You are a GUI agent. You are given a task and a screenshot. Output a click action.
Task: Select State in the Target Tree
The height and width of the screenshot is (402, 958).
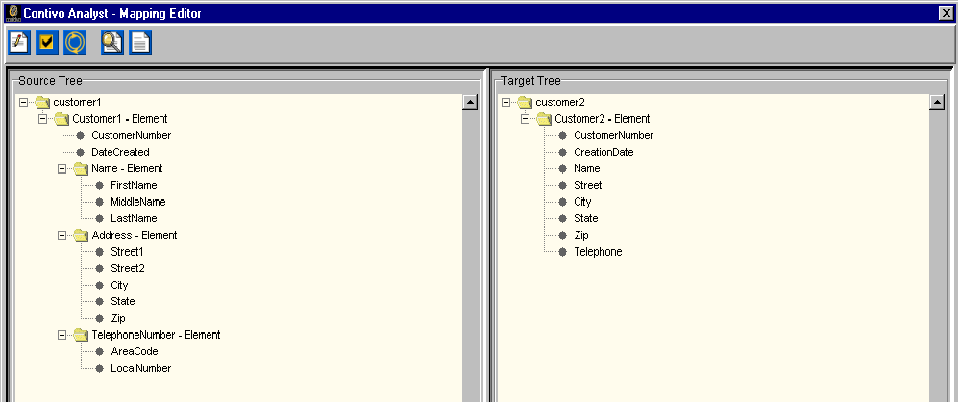click(x=587, y=218)
